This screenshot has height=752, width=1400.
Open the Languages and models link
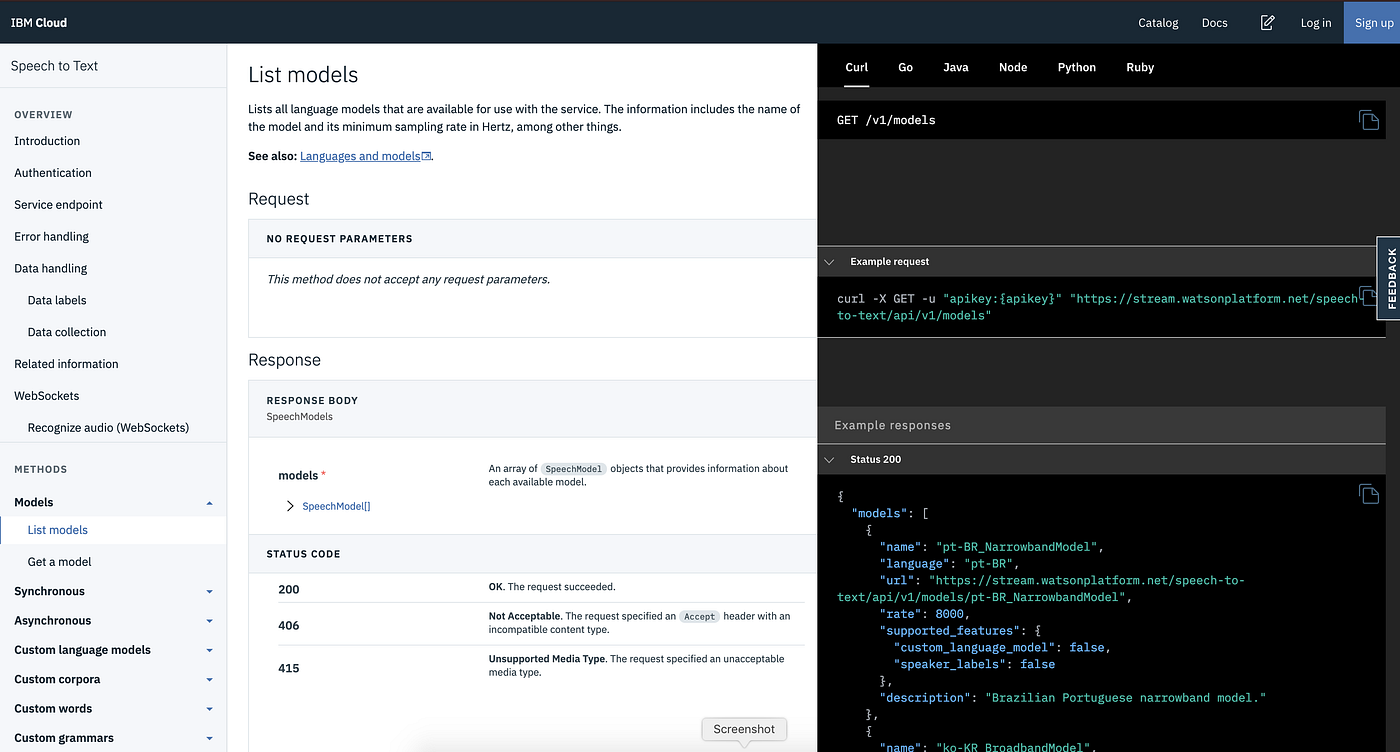click(360, 155)
